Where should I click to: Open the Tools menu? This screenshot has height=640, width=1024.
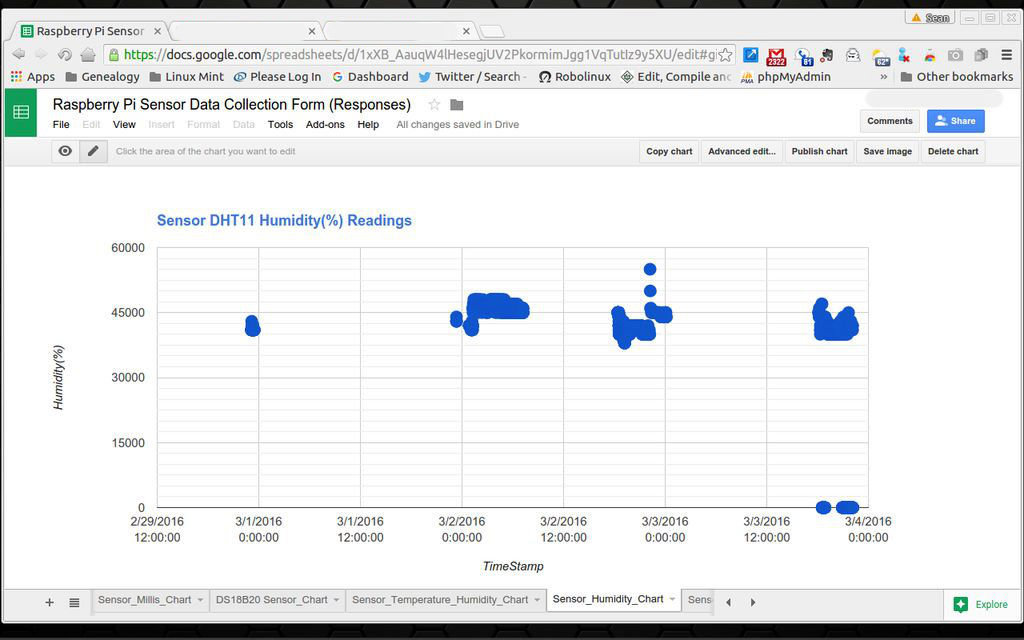tap(280, 124)
